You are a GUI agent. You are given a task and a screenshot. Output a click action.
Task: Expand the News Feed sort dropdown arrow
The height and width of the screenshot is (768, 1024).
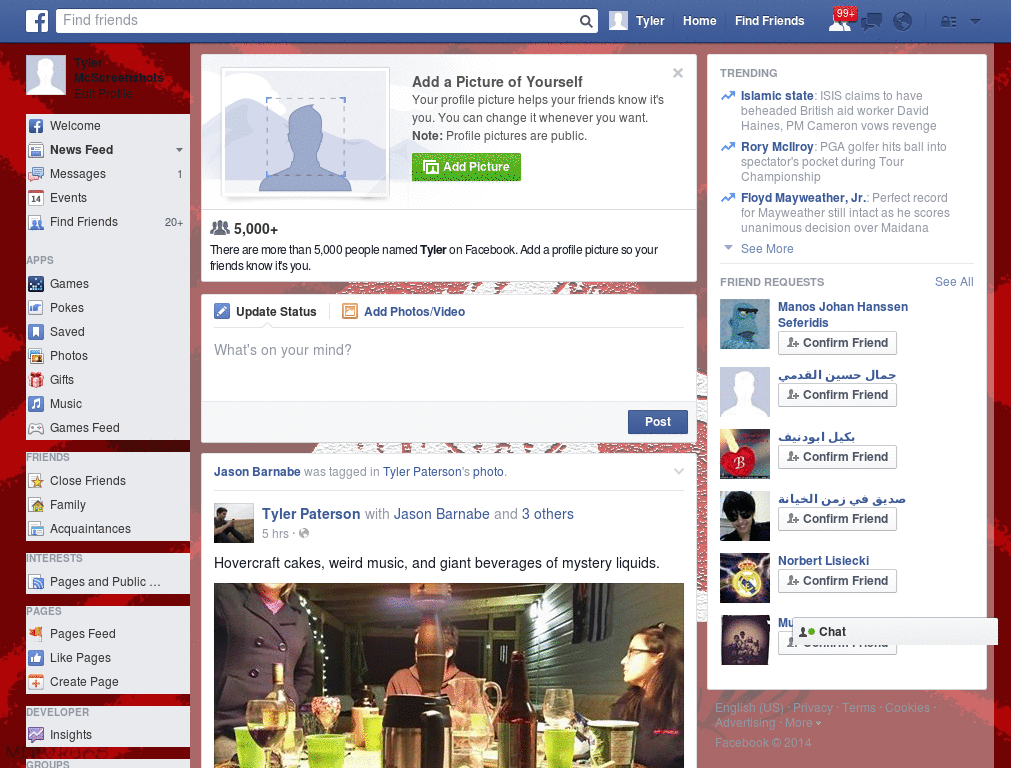click(x=179, y=150)
